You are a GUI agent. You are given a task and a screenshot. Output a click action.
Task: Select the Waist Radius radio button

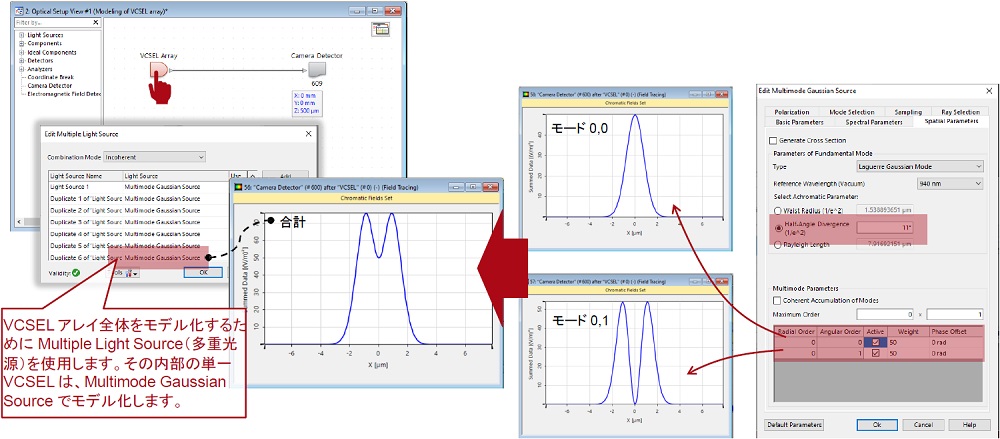click(780, 211)
